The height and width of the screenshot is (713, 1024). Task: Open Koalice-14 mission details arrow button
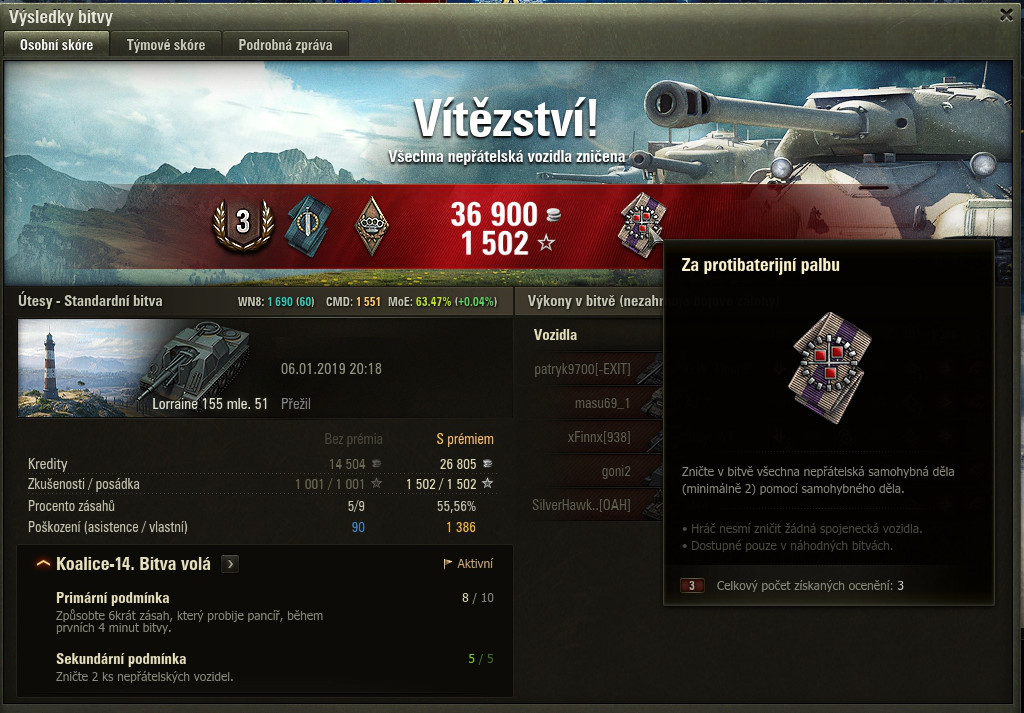pos(230,563)
